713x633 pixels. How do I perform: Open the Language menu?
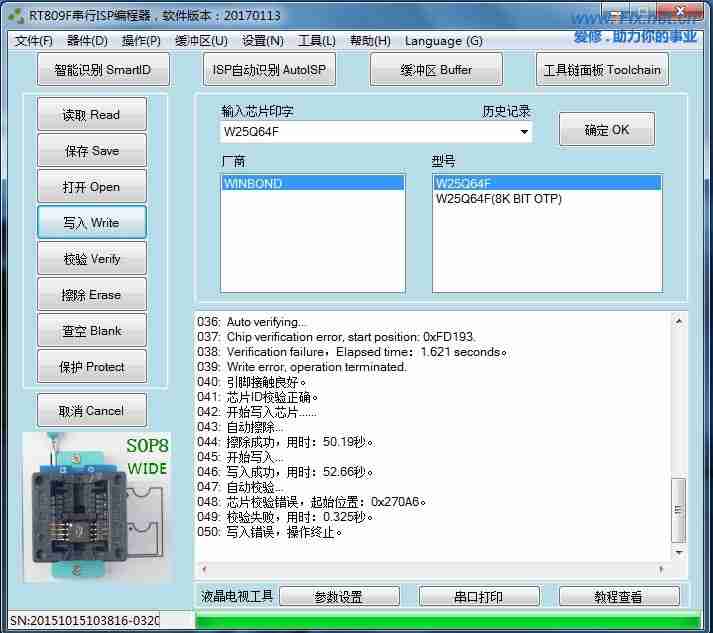[x=443, y=41]
